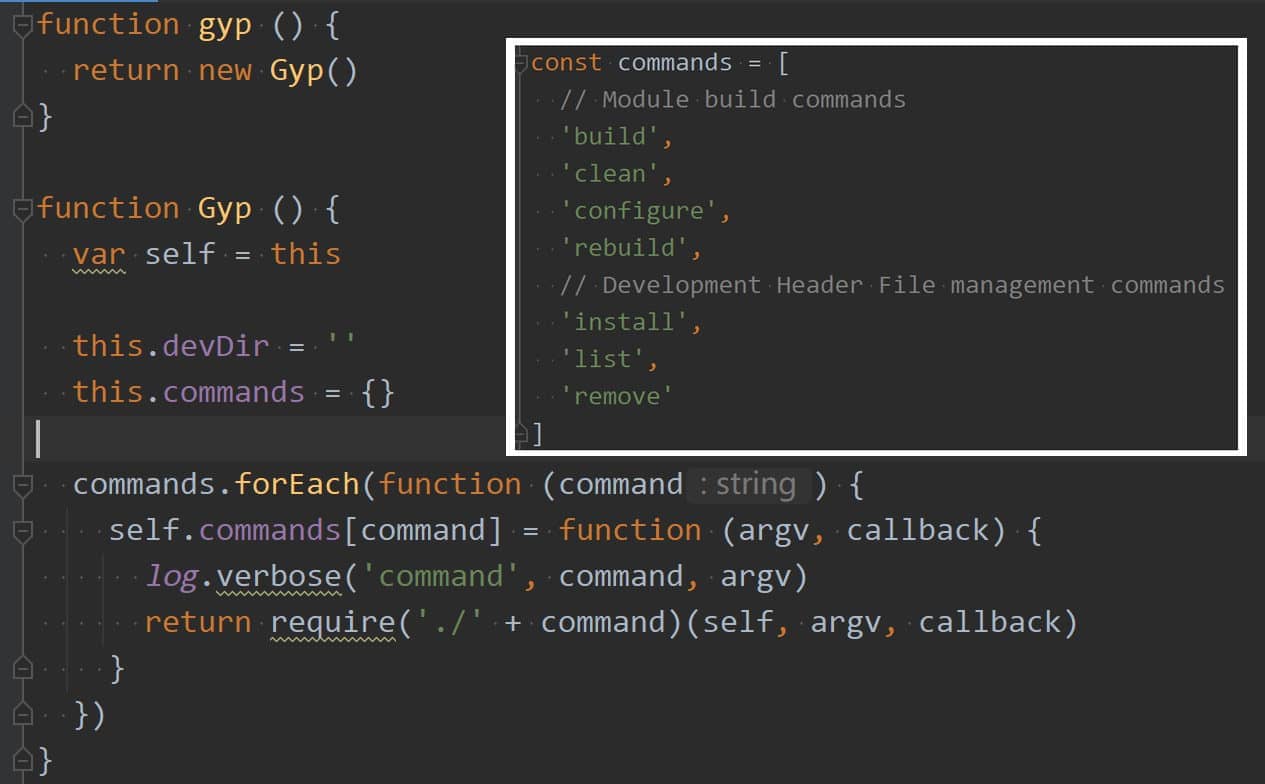Image resolution: width=1265 pixels, height=784 pixels.
Task: Click lowercase 'gyp' function name on first line
Action: (x=225, y=26)
